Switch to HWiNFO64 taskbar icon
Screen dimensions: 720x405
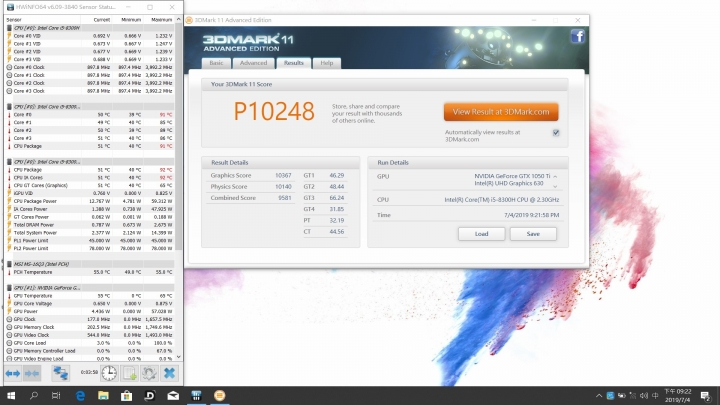(x=196, y=395)
